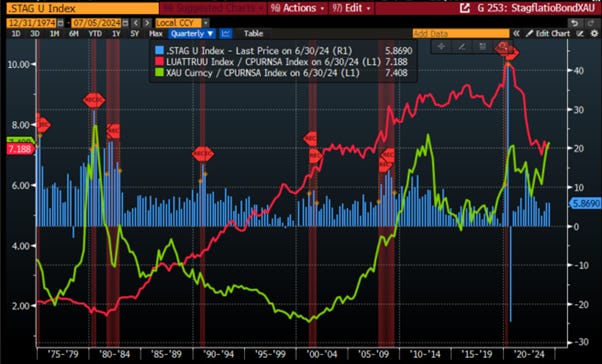
Task: Click the REC recession marker near 1980 peak
Action: [94, 100]
